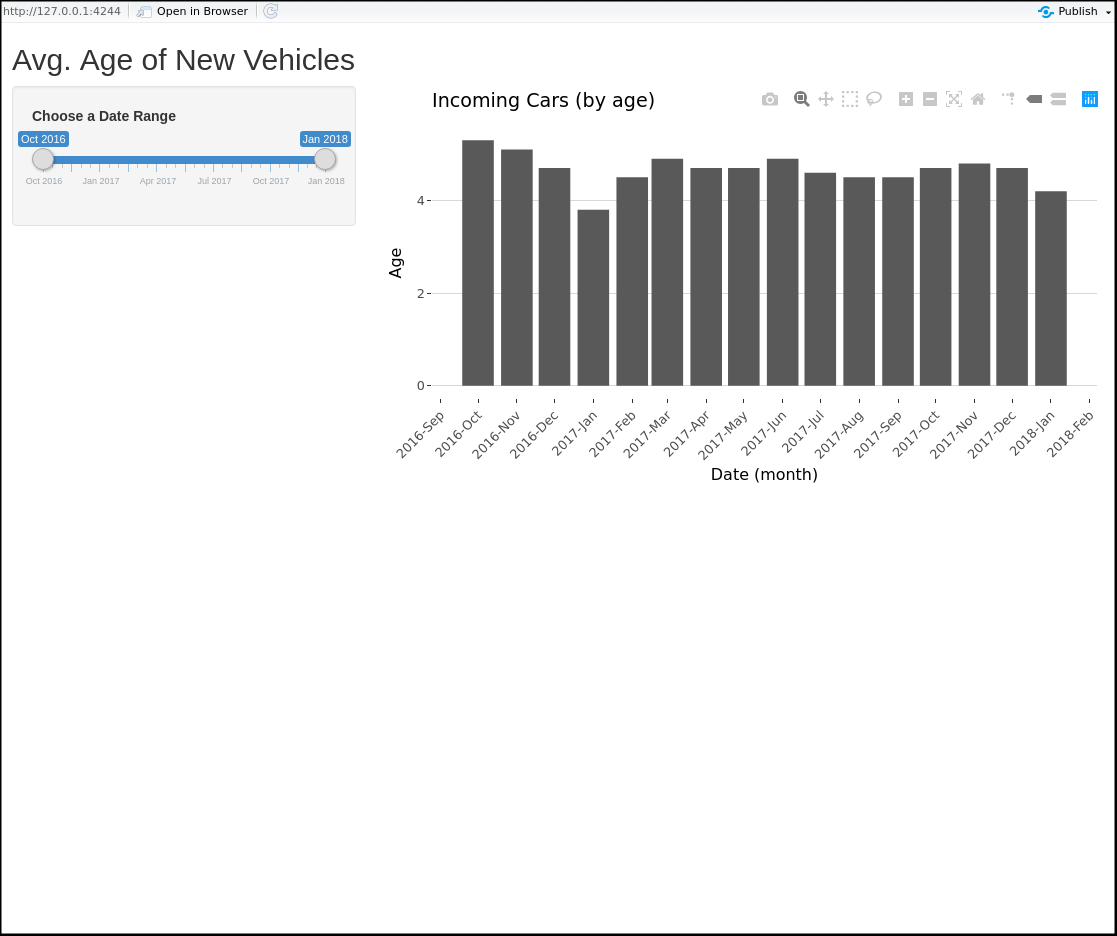Choose the Box Select tool
Image resolution: width=1117 pixels, height=936 pixels.
[850, 99]
